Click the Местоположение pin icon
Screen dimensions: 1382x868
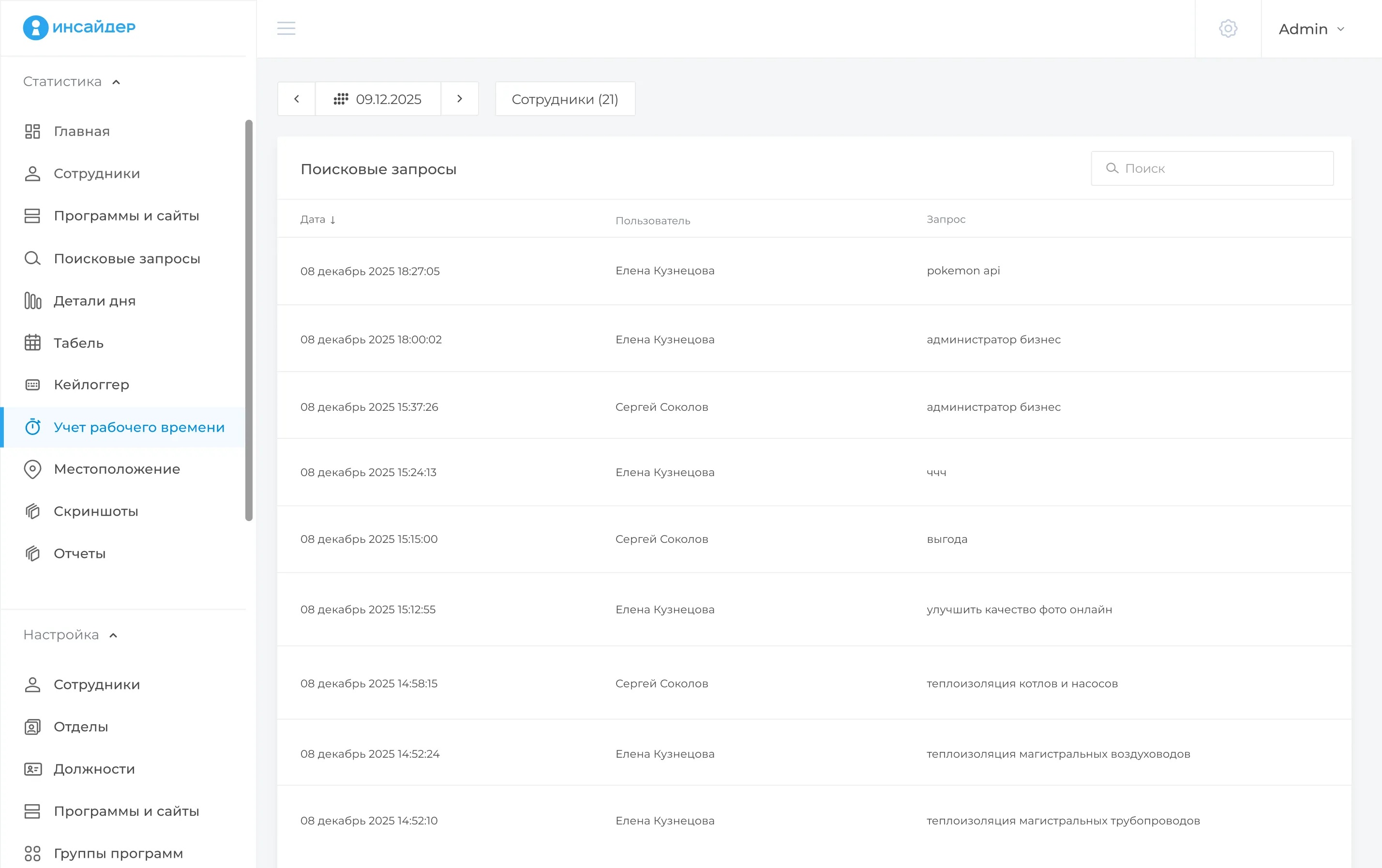pyautogui.click(x=33, y=469)
